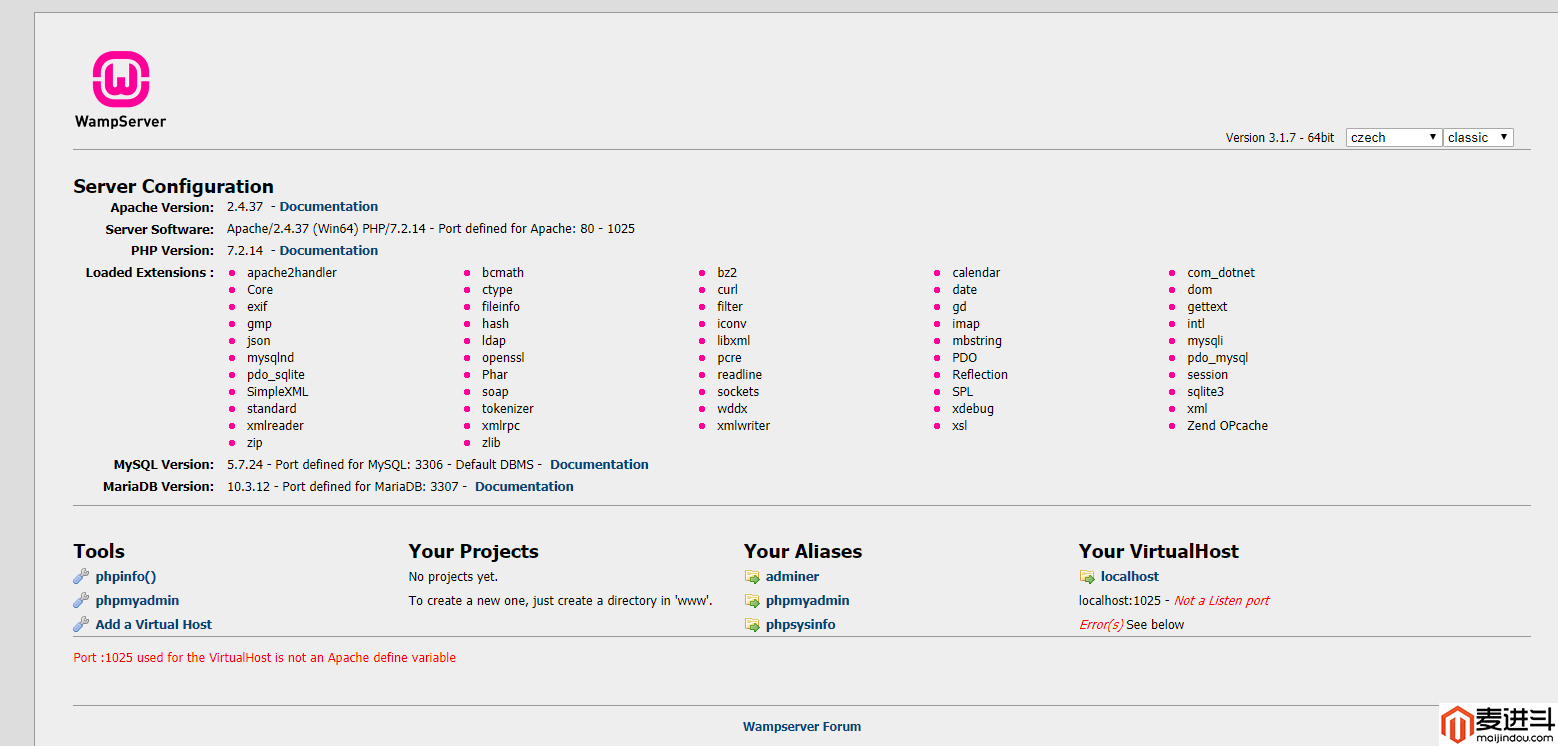Click Add a Virtual Host link
This screenshot has height=746, width=1558.
click(x=154, y=625)
